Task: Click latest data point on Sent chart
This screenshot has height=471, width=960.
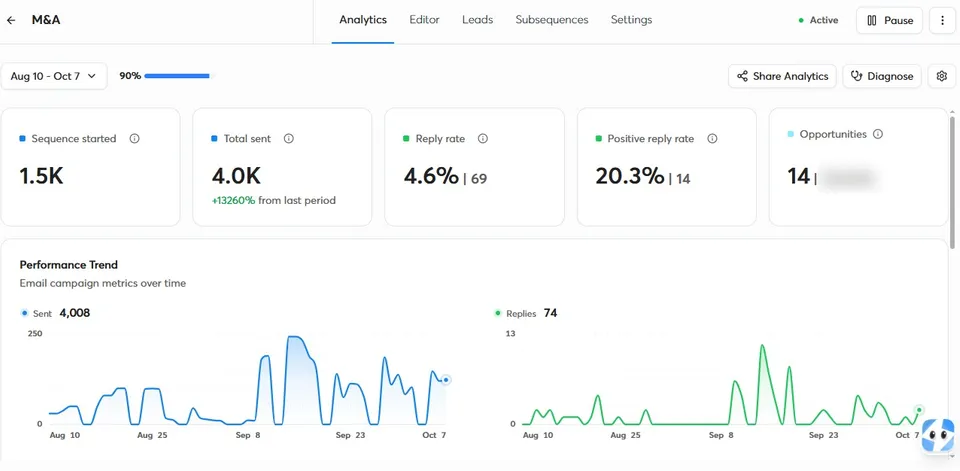Action: pyautogui.click(x=446, y=380)
